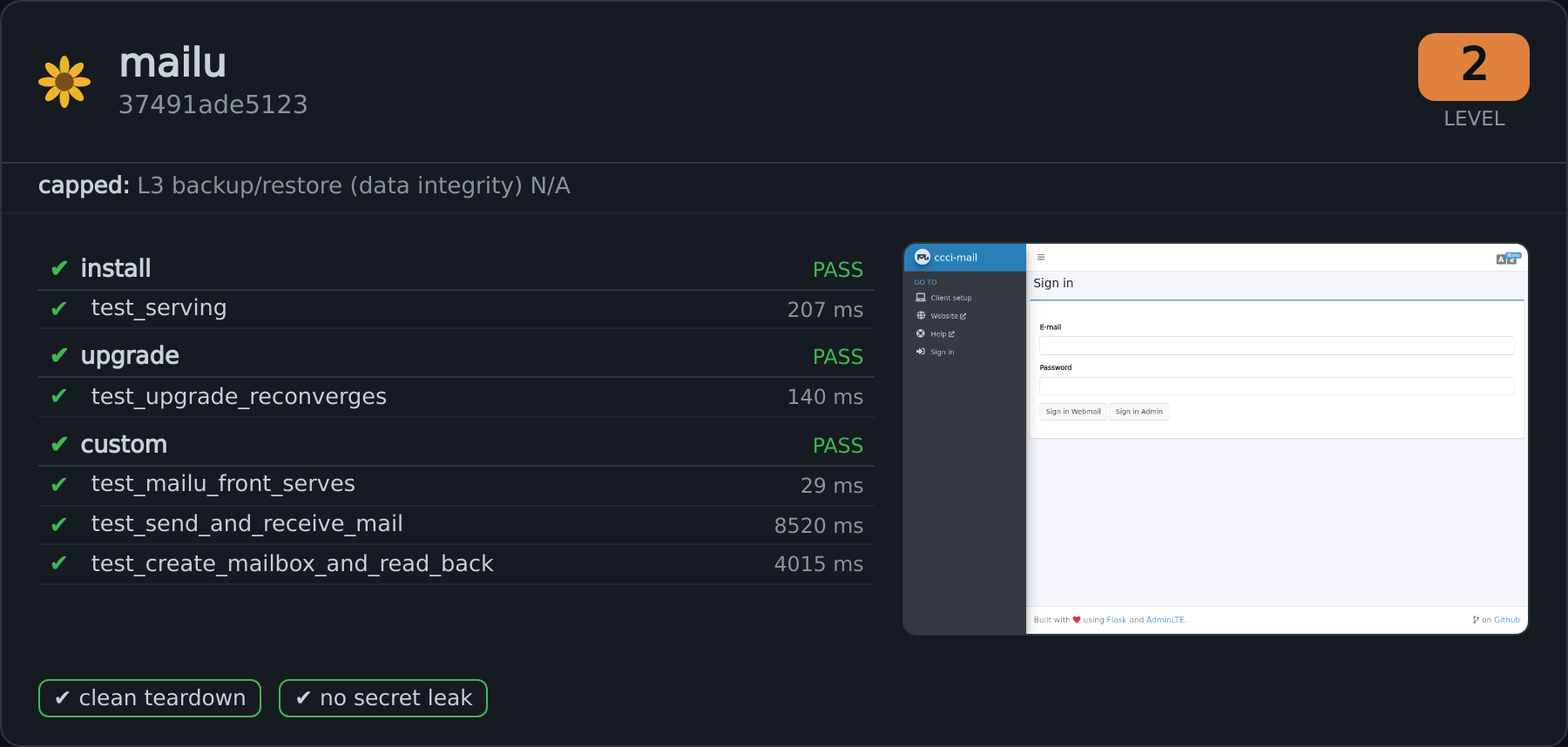This screenshot has height=747, width=1568.
Task: Select the test_upgrade_reconverges row label
Action: click(x=239, y=397)
